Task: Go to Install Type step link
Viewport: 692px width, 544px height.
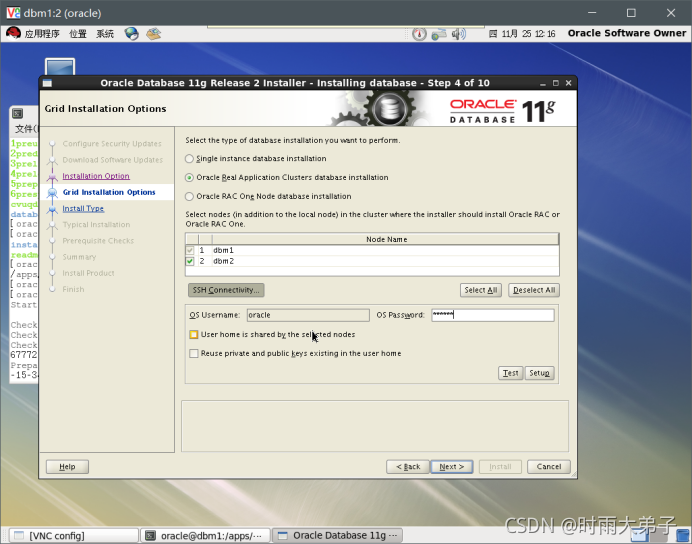Action: [x=83, y=208]
